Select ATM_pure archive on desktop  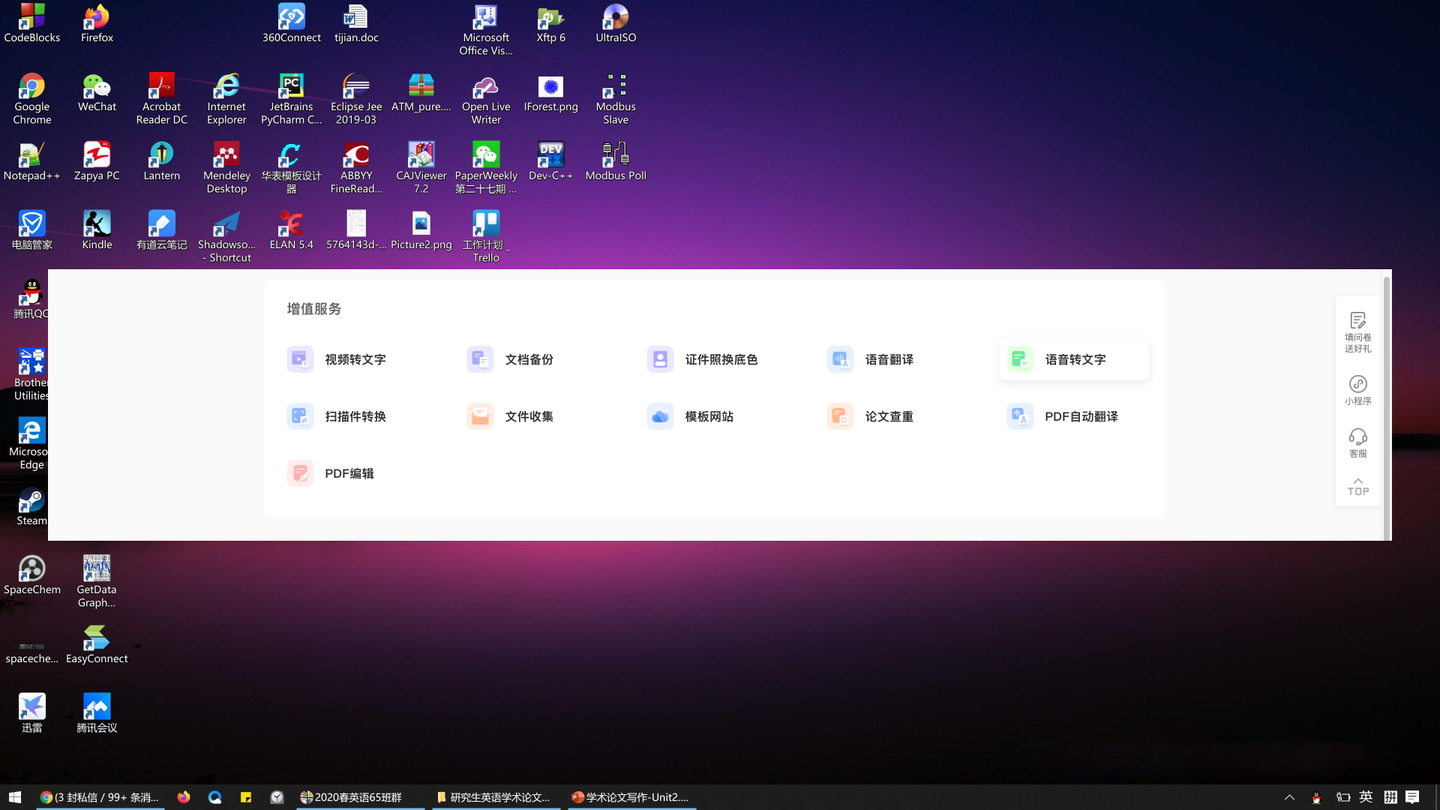click(x=421, y=93)
